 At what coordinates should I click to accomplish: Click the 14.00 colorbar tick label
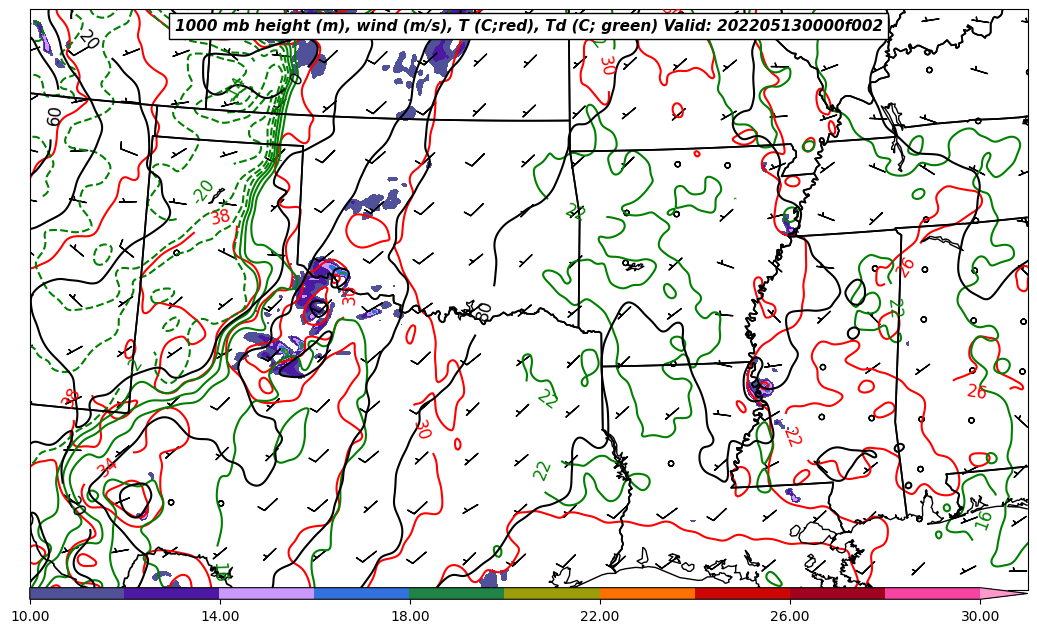point(220,616)
